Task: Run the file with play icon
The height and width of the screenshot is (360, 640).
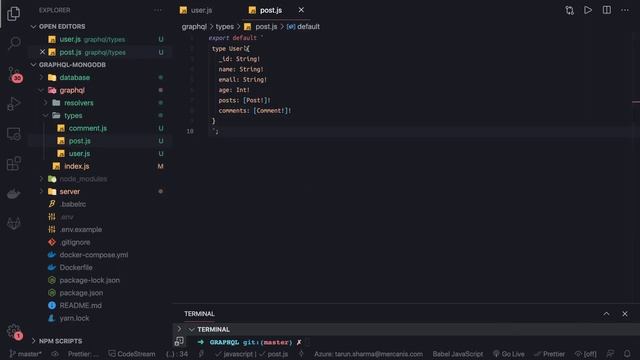Action: pyautogui.click(x=588, y=10)
